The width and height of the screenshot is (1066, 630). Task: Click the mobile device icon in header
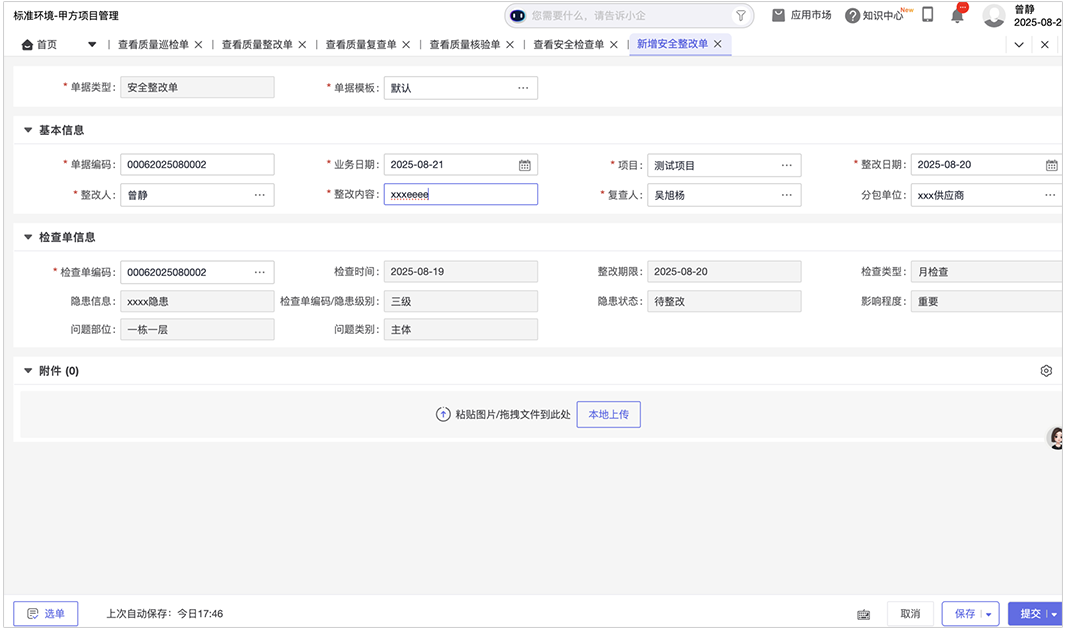[927, 15]
